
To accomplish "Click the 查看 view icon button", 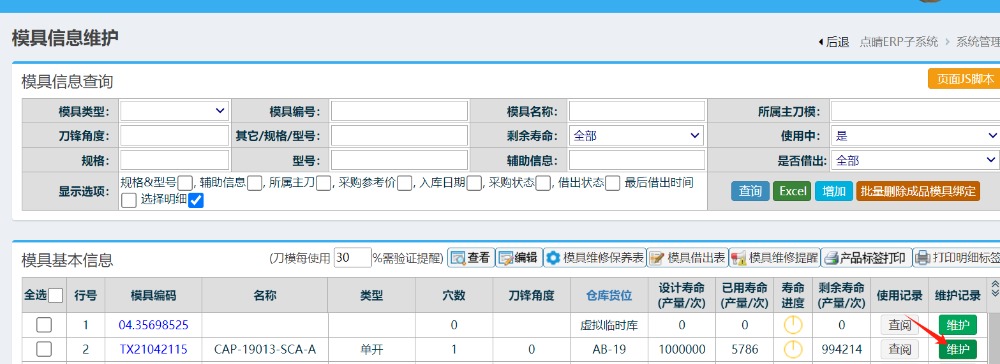I will click(x=471, y=258).
